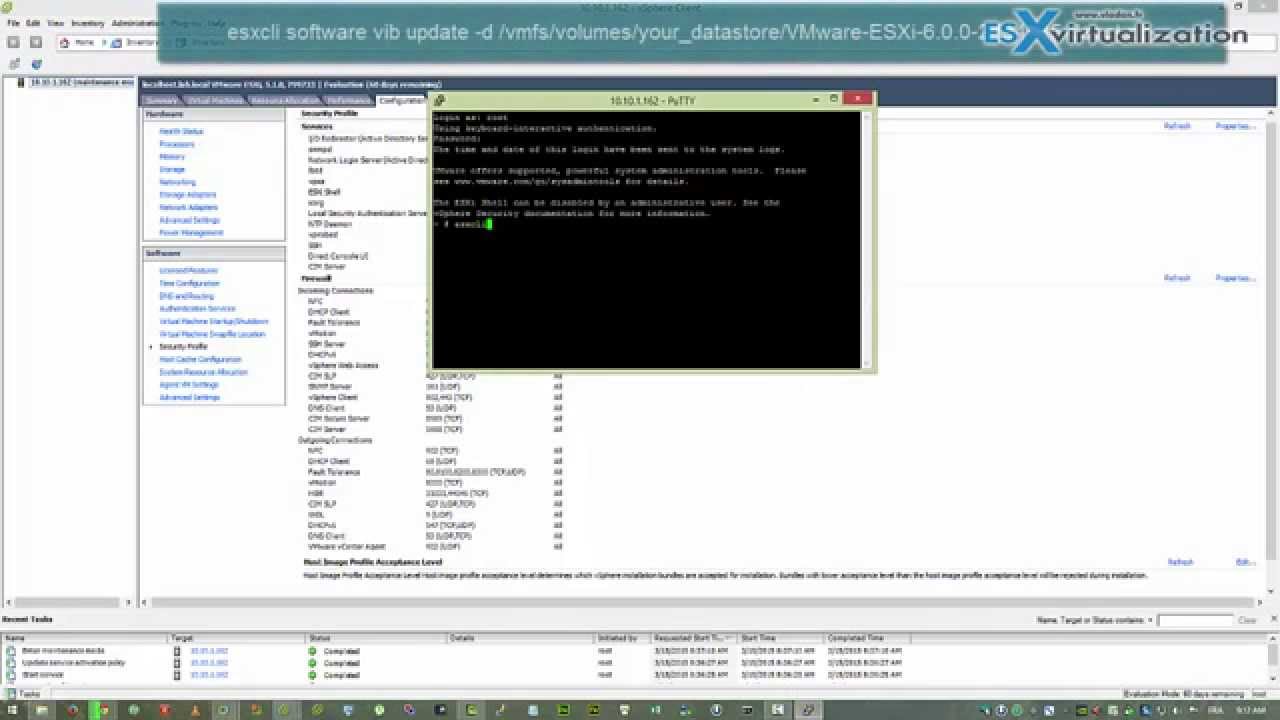Click Refresh next to Firewall section
The height and width of the screenshot is (720, 1280).
click(1177, 278)
